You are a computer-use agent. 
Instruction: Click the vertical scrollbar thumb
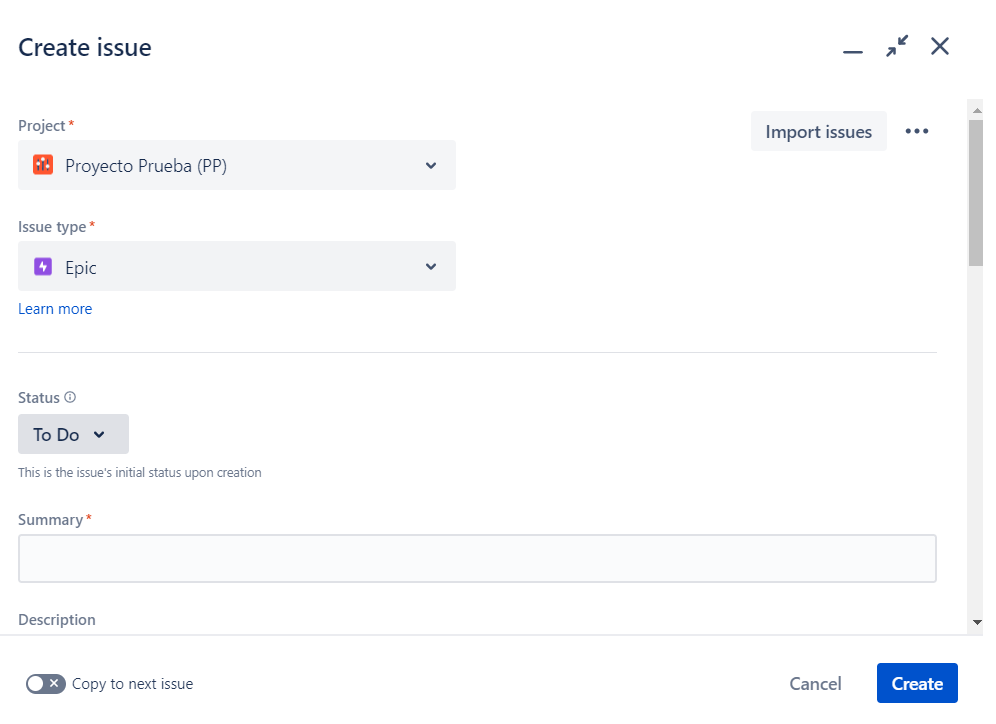coord(975,190)
